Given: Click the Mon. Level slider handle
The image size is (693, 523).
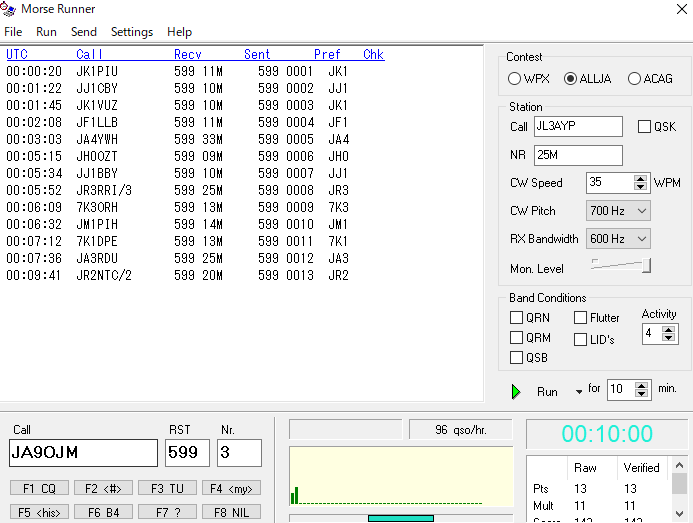Looking at the screenshot, I should click(x=646, y=266).
